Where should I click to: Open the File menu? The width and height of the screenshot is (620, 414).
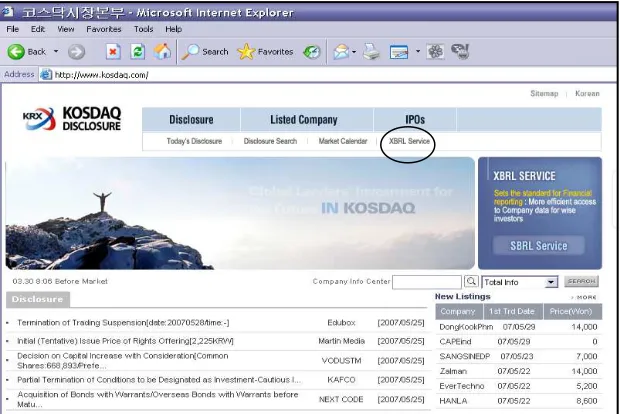12,29
